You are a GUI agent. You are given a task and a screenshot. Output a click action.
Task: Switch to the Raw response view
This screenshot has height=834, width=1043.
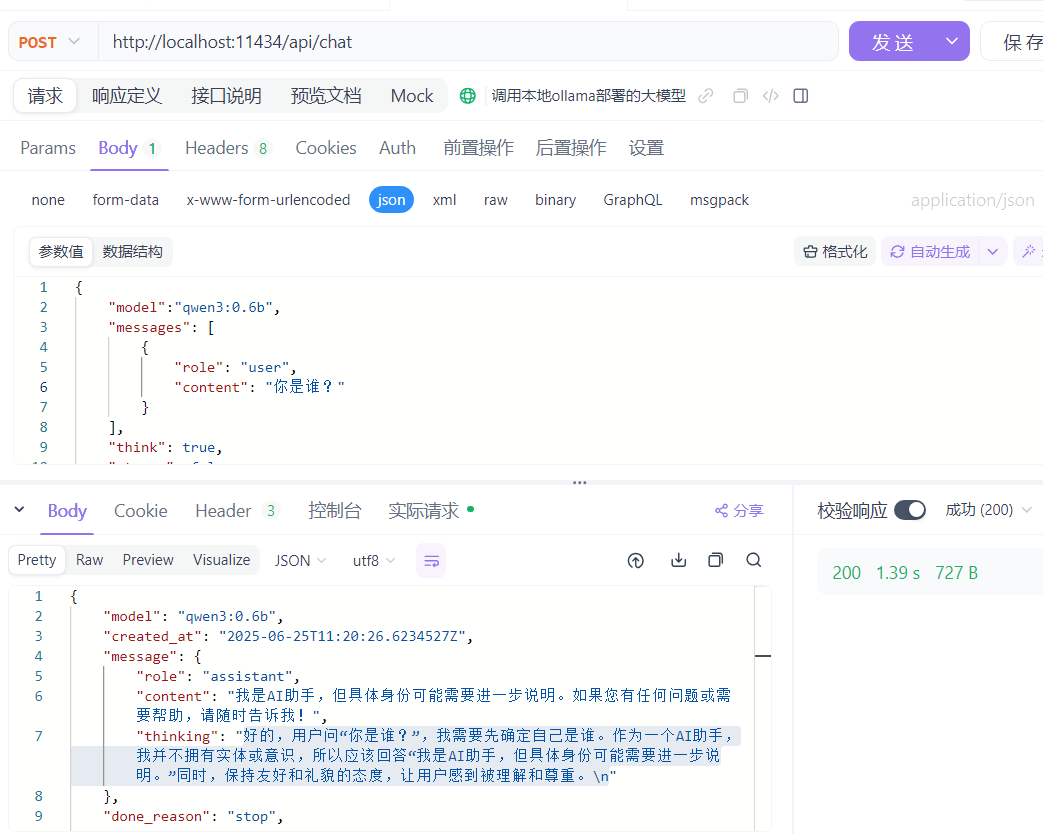(89, 560)
